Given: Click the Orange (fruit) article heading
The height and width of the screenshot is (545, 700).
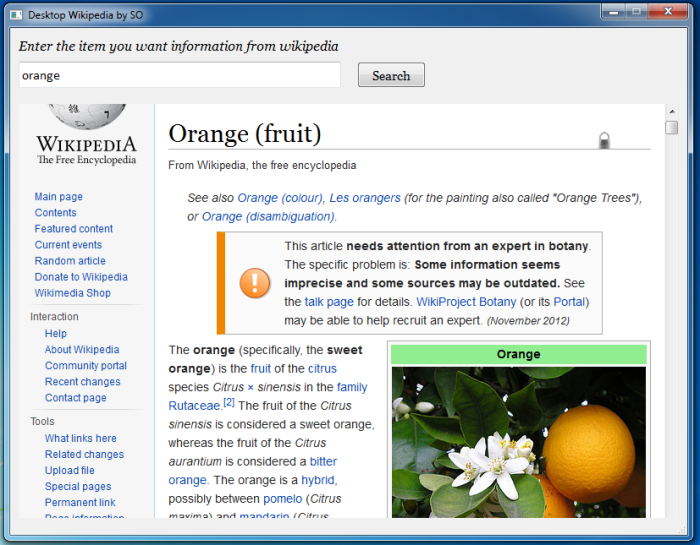Looking at the screenshot, I should (x=245, y=134).
